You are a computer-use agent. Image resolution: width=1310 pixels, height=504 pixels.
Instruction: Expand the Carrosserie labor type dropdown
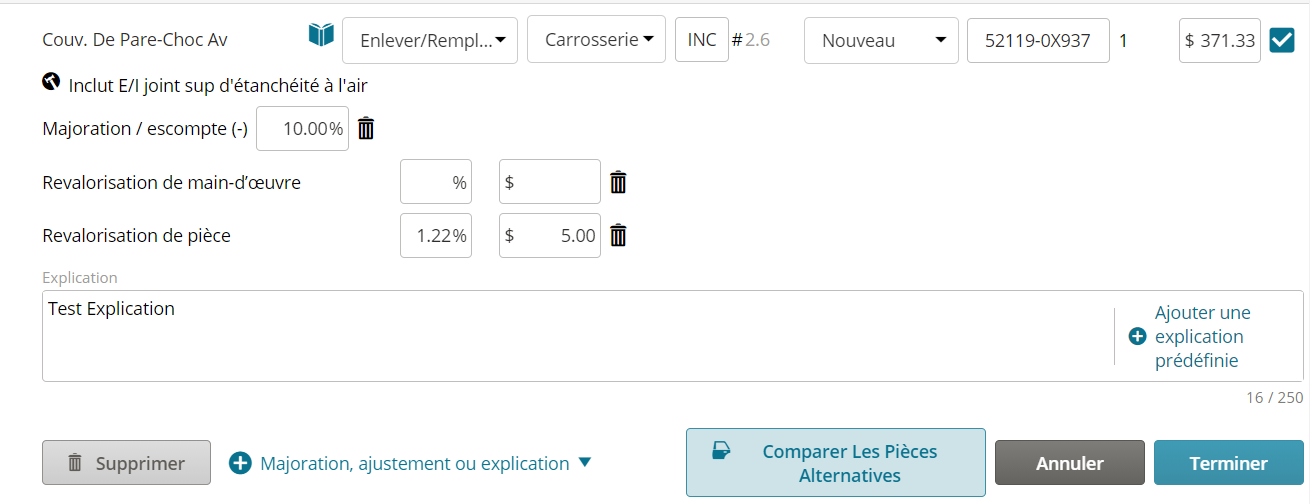tap(596, 40)
